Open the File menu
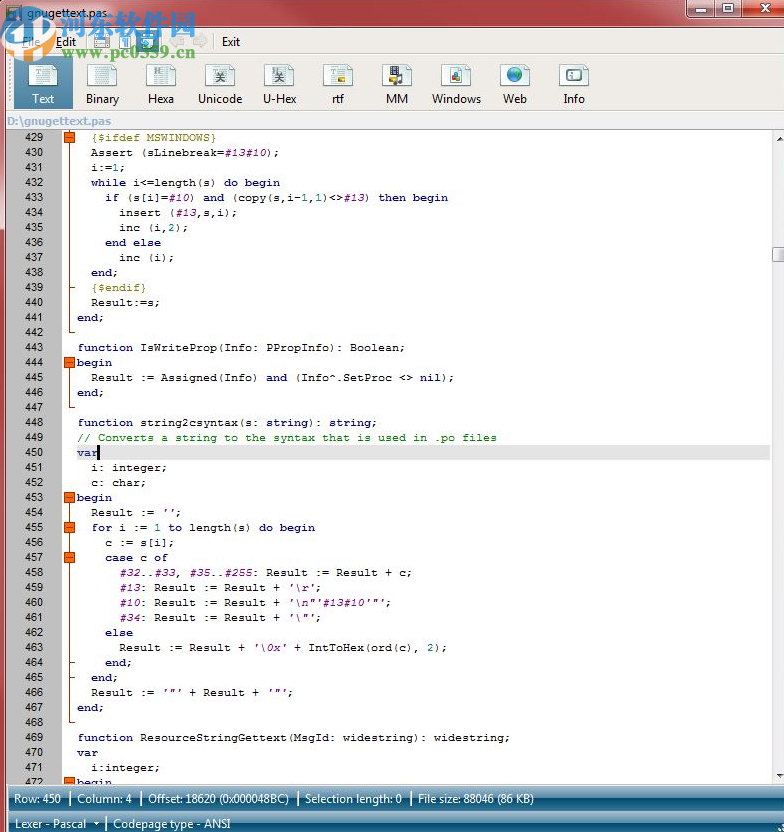784x832 pixels. [30, 42]
